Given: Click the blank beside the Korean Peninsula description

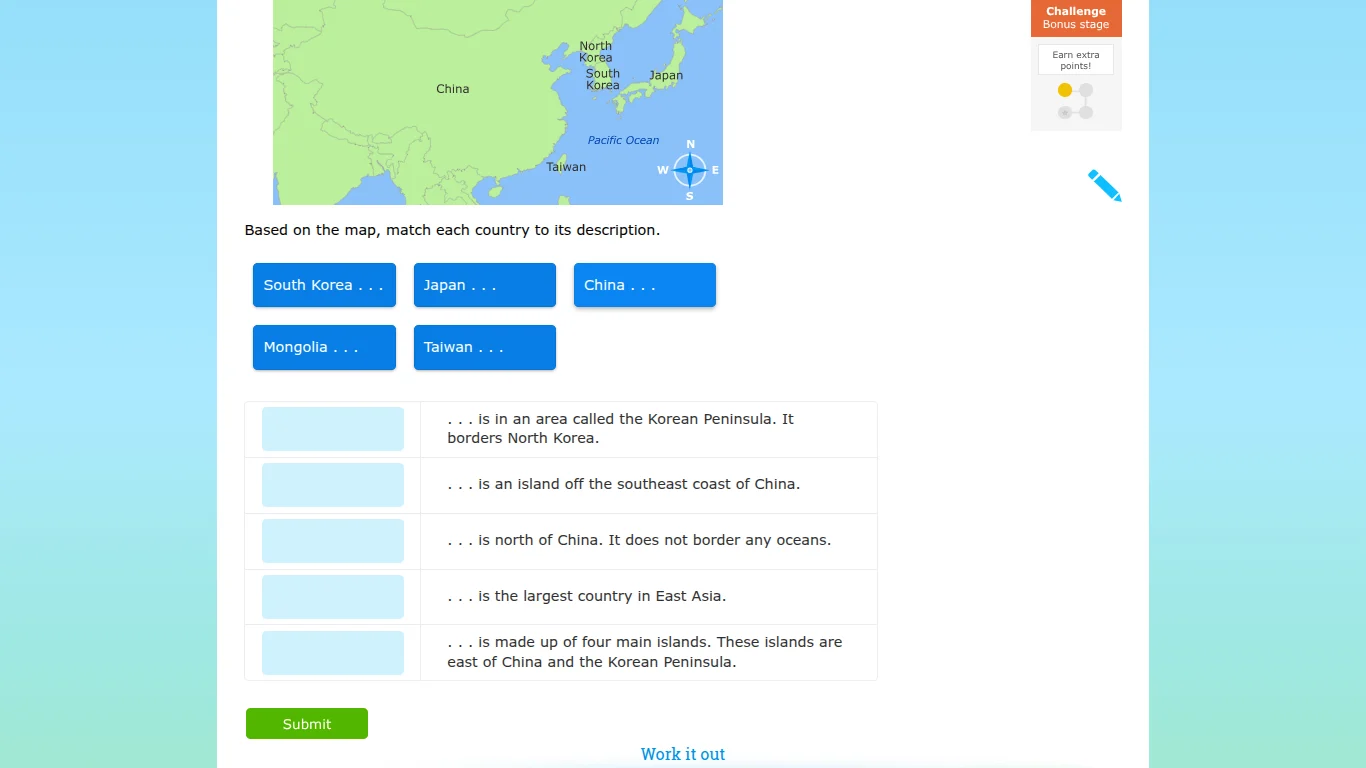Looking at the screenshot, I should click(332, 428).
